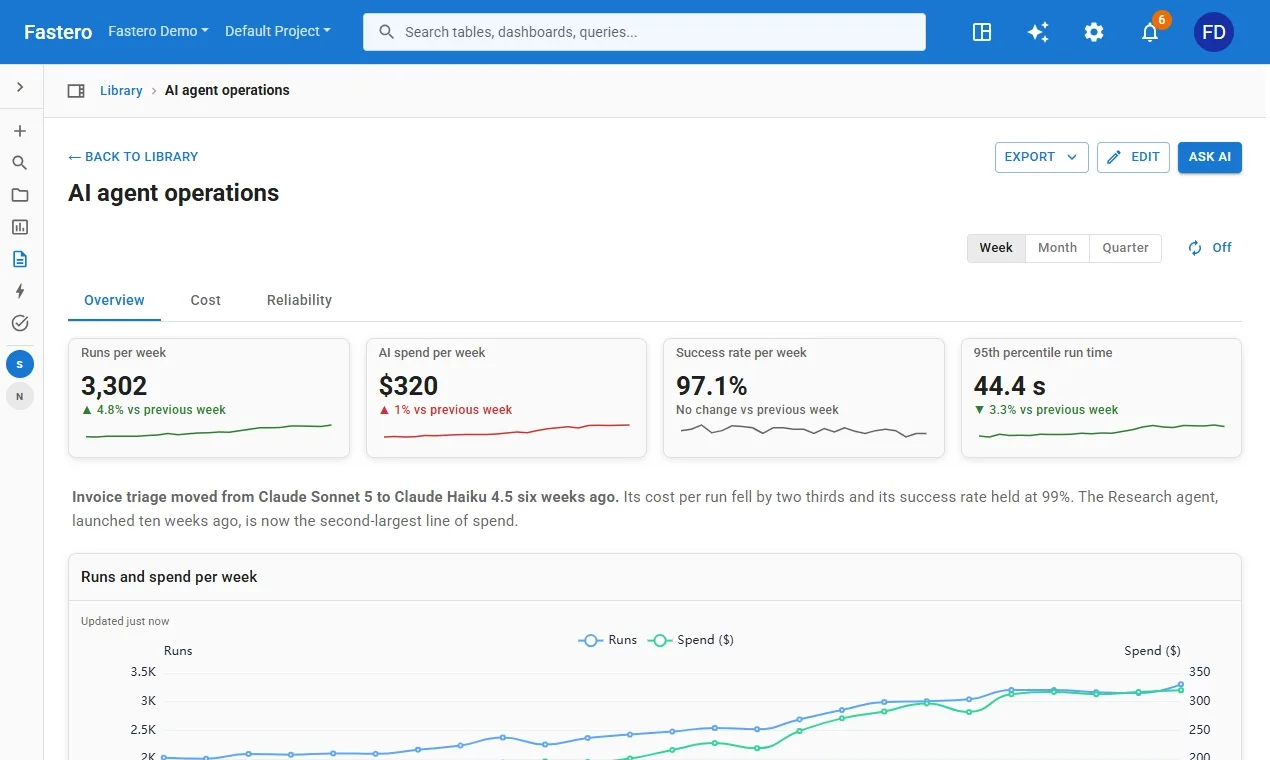The image size is (1270, 760).
Task: Open the Default Project dropdown
Action: (277, 31)
